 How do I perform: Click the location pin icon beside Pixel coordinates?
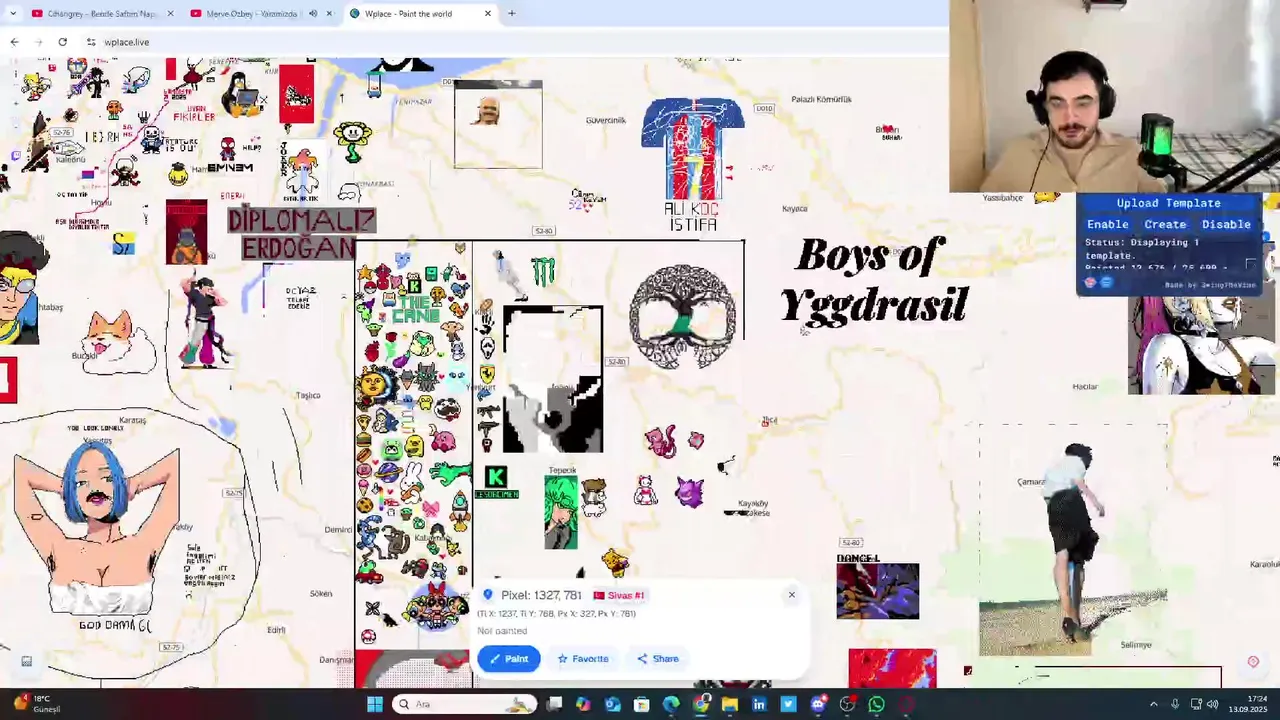click(488, 595)
